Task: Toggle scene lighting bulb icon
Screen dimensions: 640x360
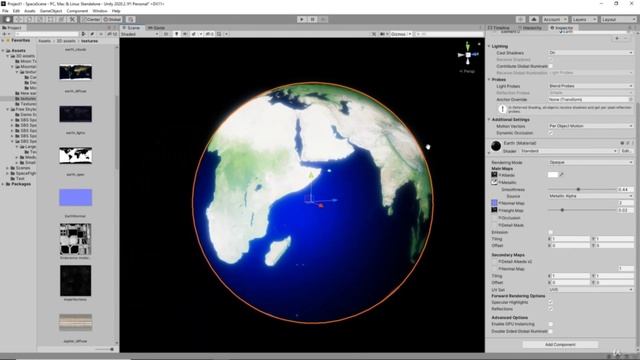Action: click(176, 34)
